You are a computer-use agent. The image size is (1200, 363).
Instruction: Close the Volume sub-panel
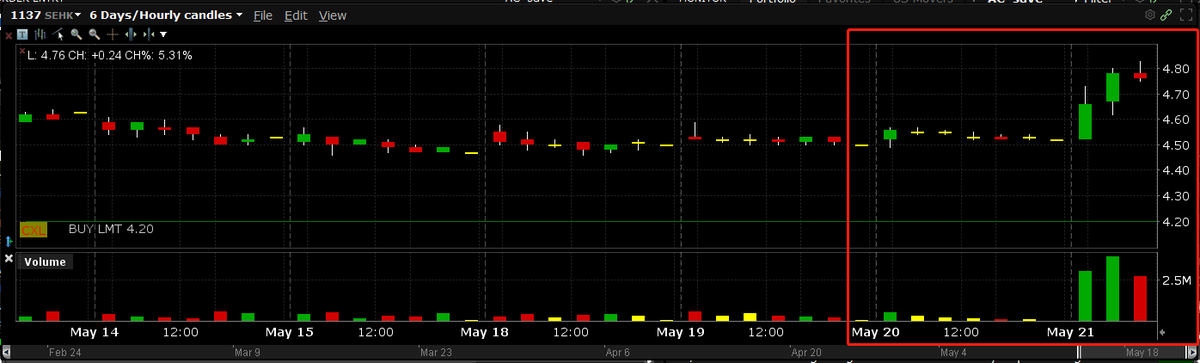(x=9, y=258)
